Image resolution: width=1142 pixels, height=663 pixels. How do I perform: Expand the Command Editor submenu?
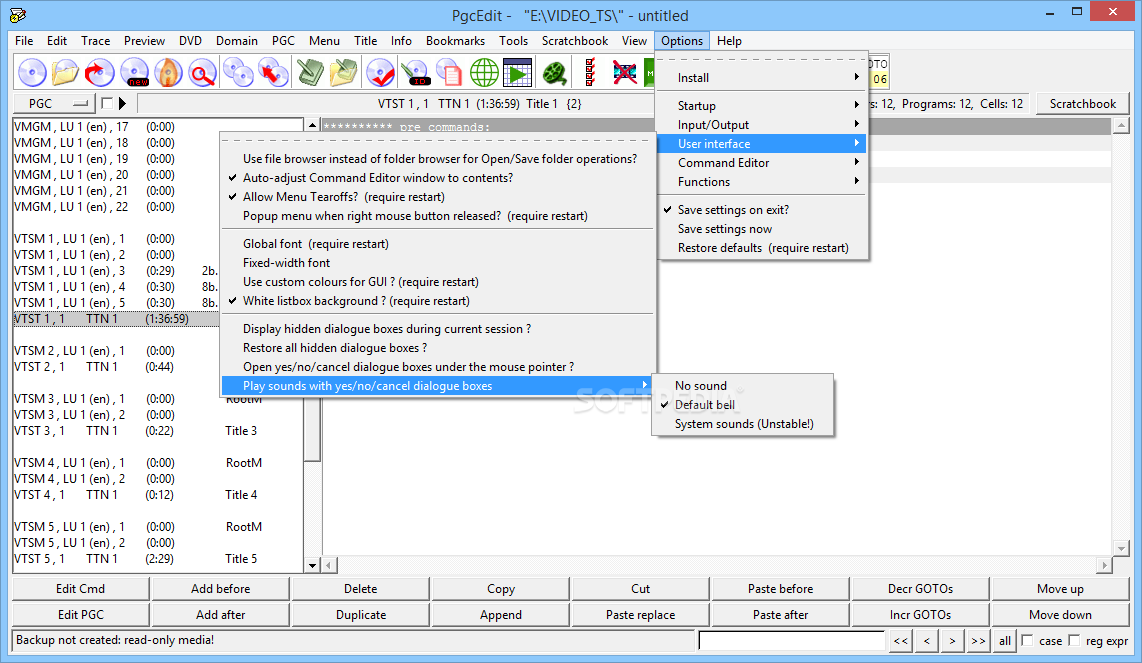pyautogui.click(x=763, y=162)
